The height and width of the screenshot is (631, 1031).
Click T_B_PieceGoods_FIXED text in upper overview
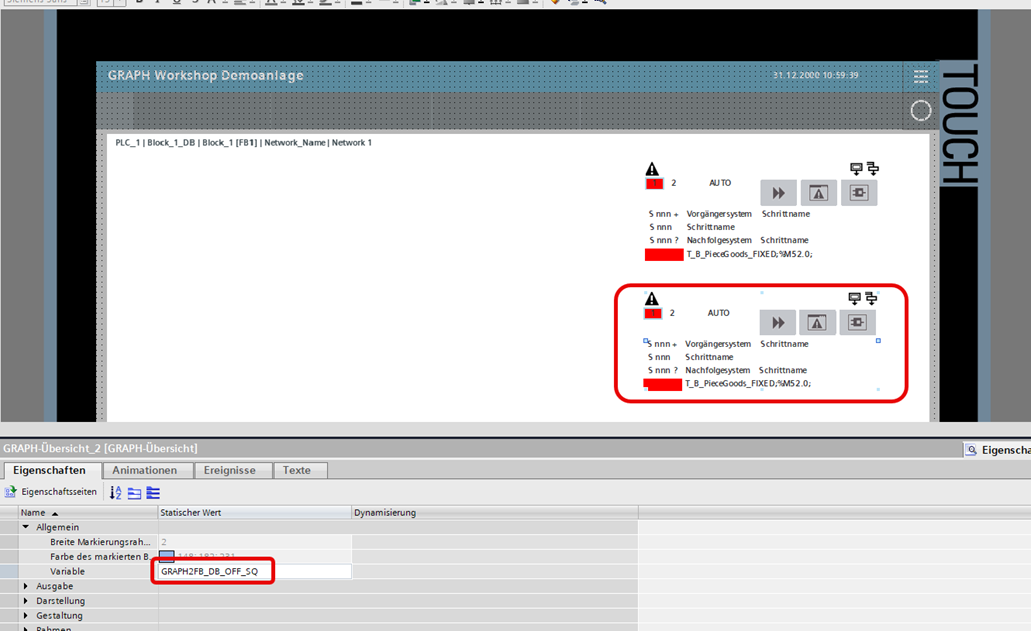(750, 254)
